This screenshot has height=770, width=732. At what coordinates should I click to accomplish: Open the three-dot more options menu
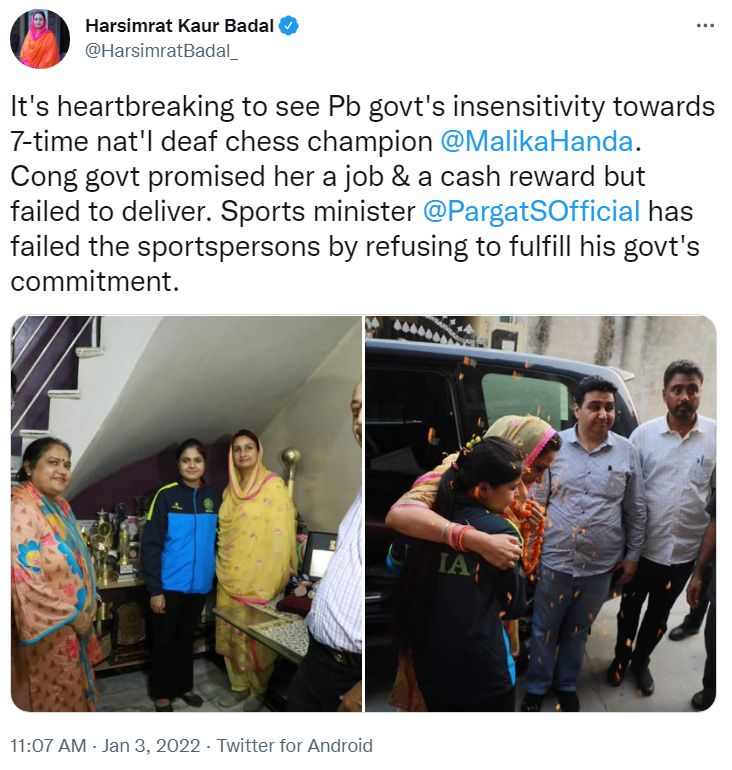pos(705,26)
